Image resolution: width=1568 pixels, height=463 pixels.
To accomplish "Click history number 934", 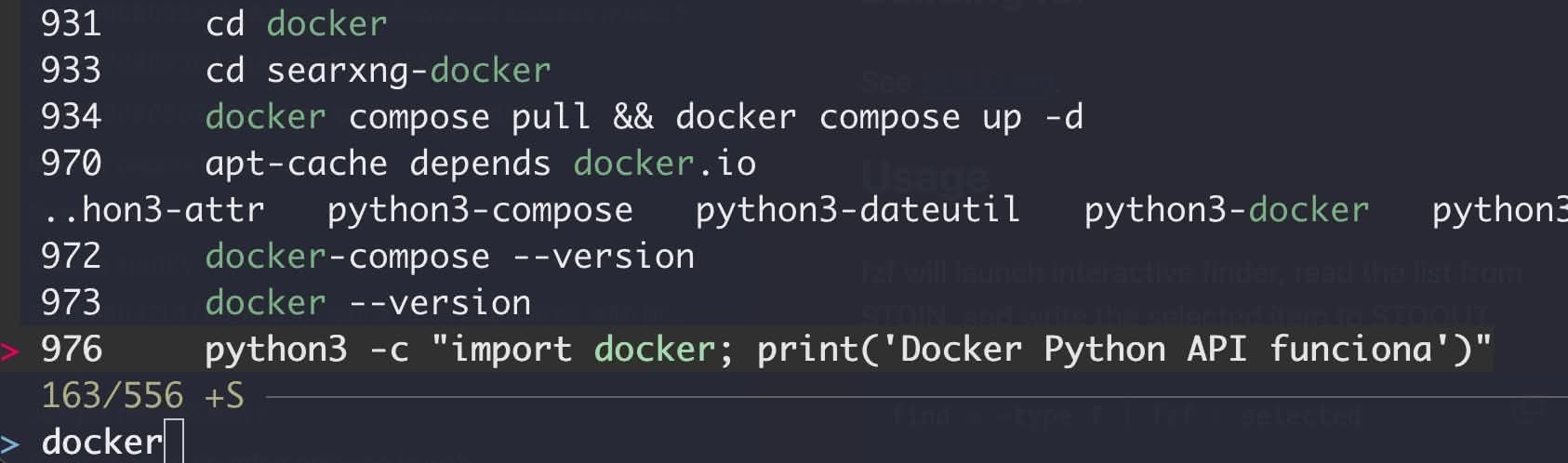I will [71, 117].
